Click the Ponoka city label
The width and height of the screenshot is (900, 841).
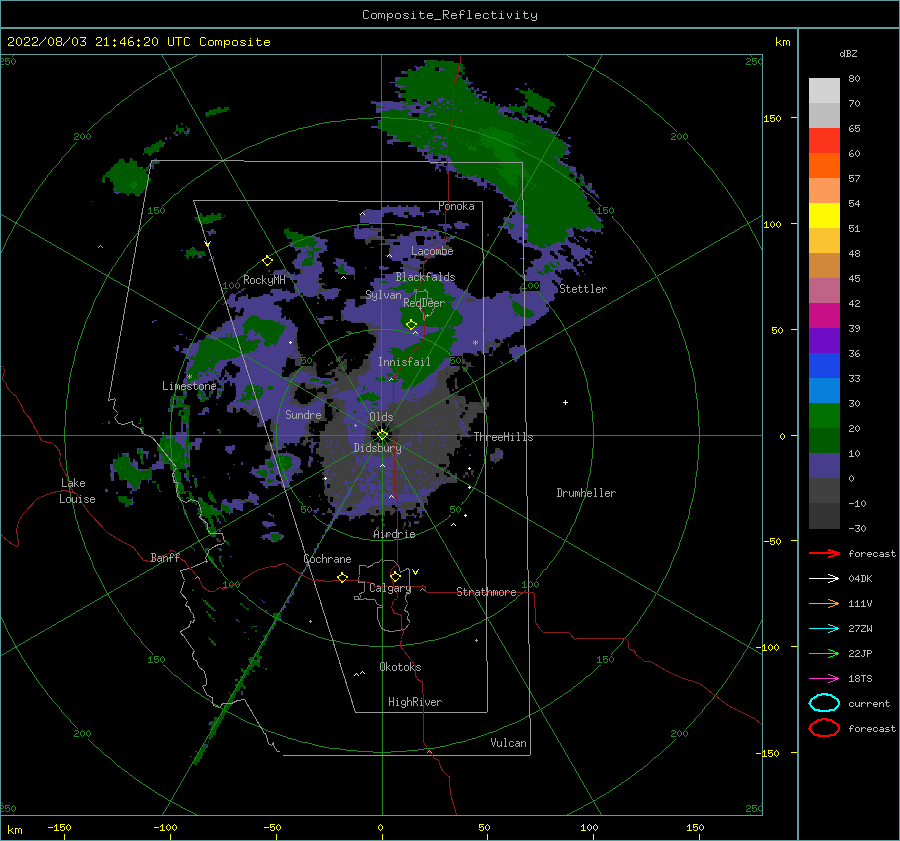(456, 206)
